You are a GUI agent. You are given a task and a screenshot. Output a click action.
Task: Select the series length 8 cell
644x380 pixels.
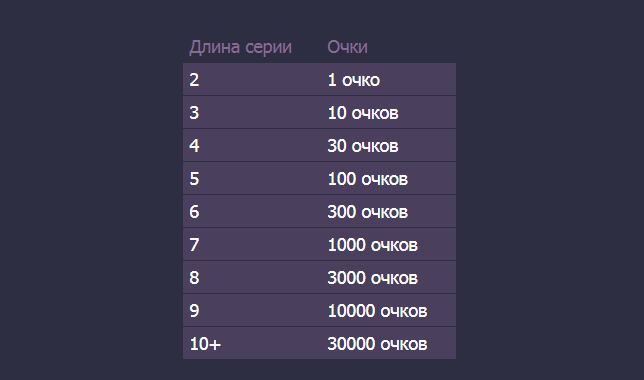tap(252, 277)
